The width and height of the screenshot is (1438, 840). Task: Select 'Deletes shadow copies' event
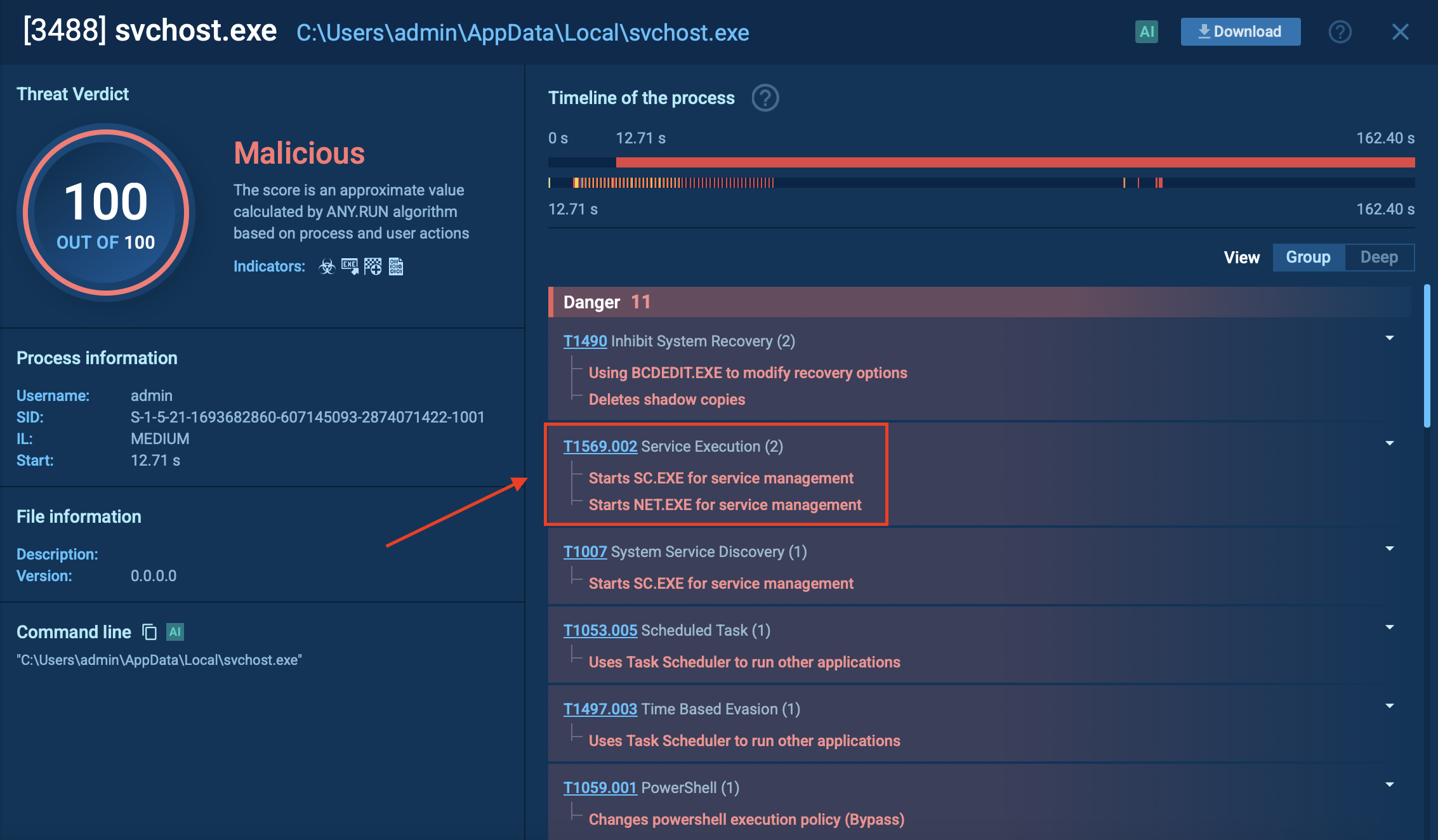[667, 399]
